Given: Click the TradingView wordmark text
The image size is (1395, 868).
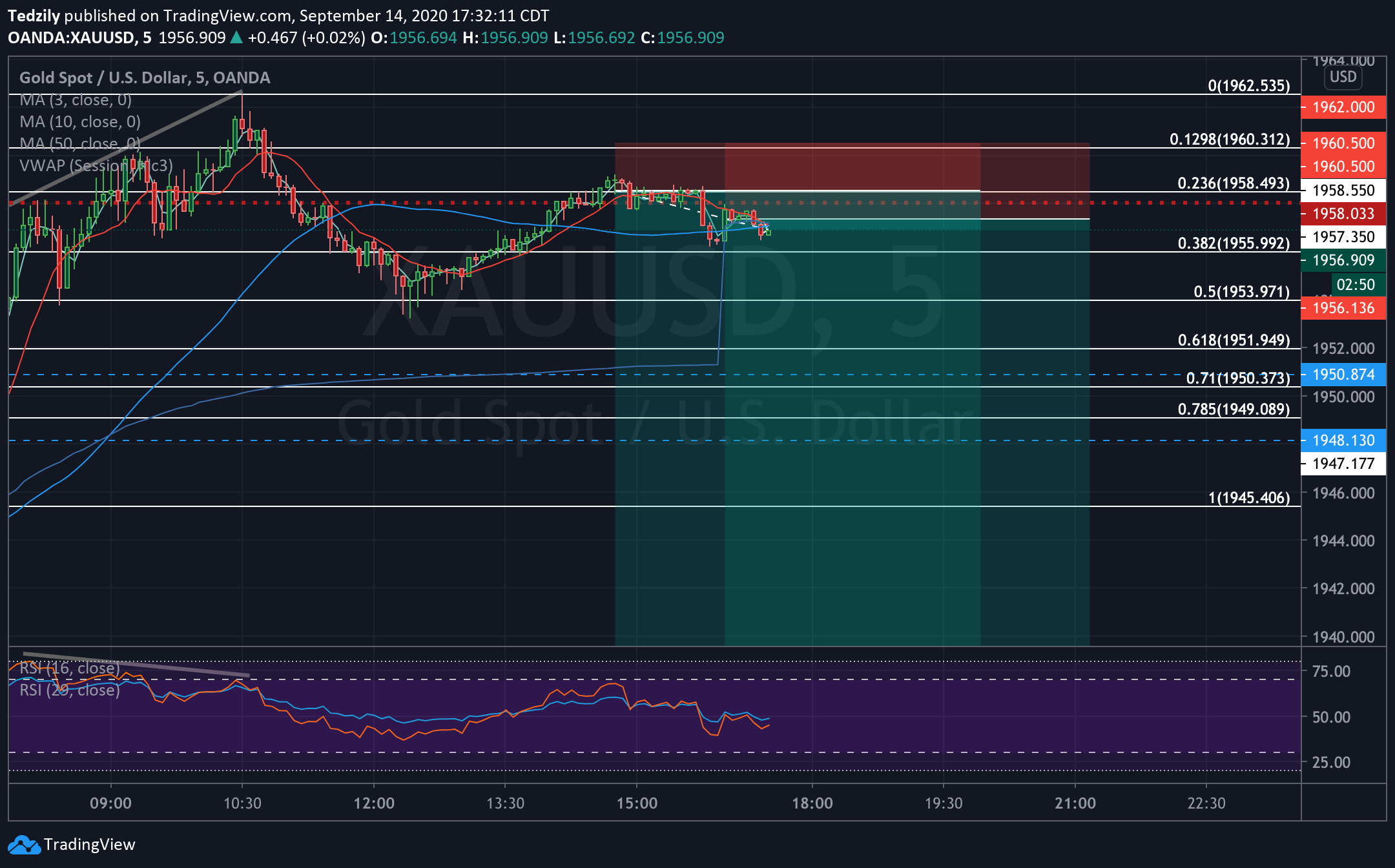Looking at the screenshot, I should pos(89,845).
